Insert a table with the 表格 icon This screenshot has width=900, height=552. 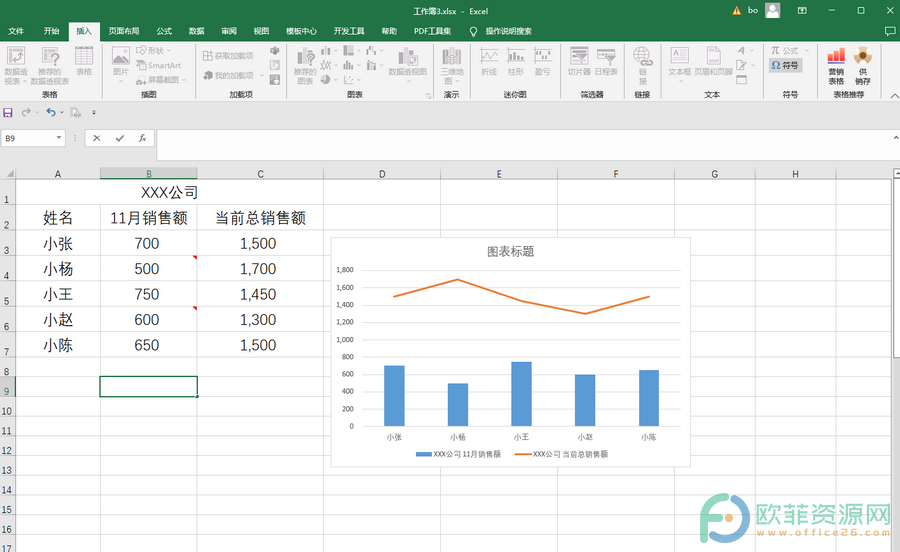pyautogui.click(x=84, y=61)
